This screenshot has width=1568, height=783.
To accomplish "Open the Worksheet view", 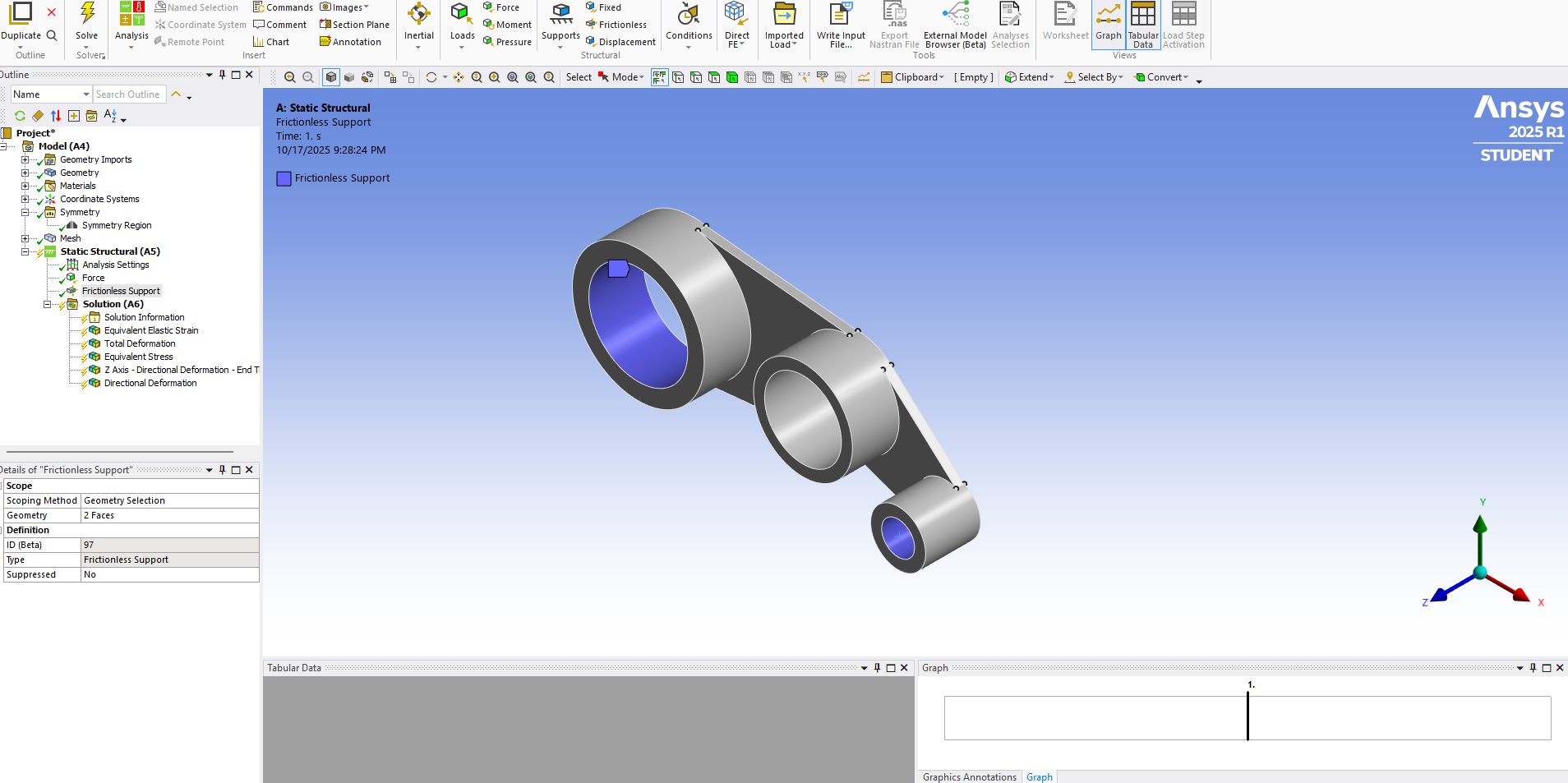I will (1065, 21).
